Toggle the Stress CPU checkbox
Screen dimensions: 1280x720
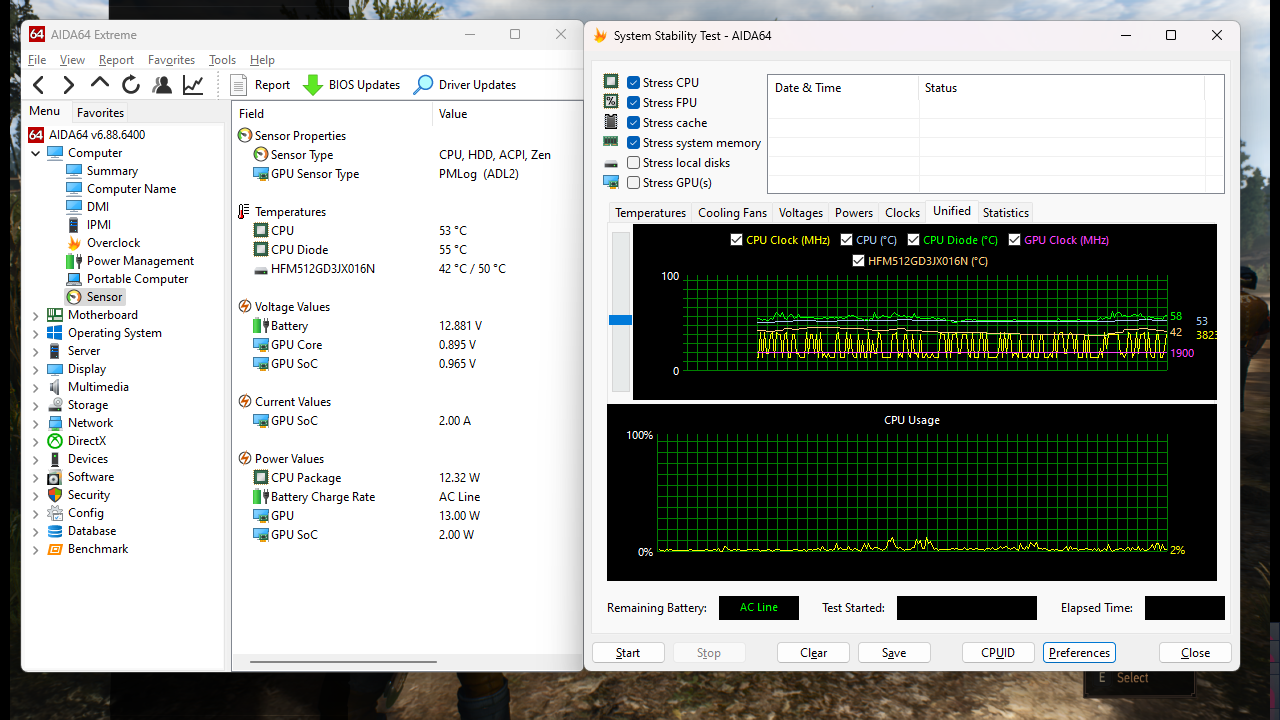633,83
